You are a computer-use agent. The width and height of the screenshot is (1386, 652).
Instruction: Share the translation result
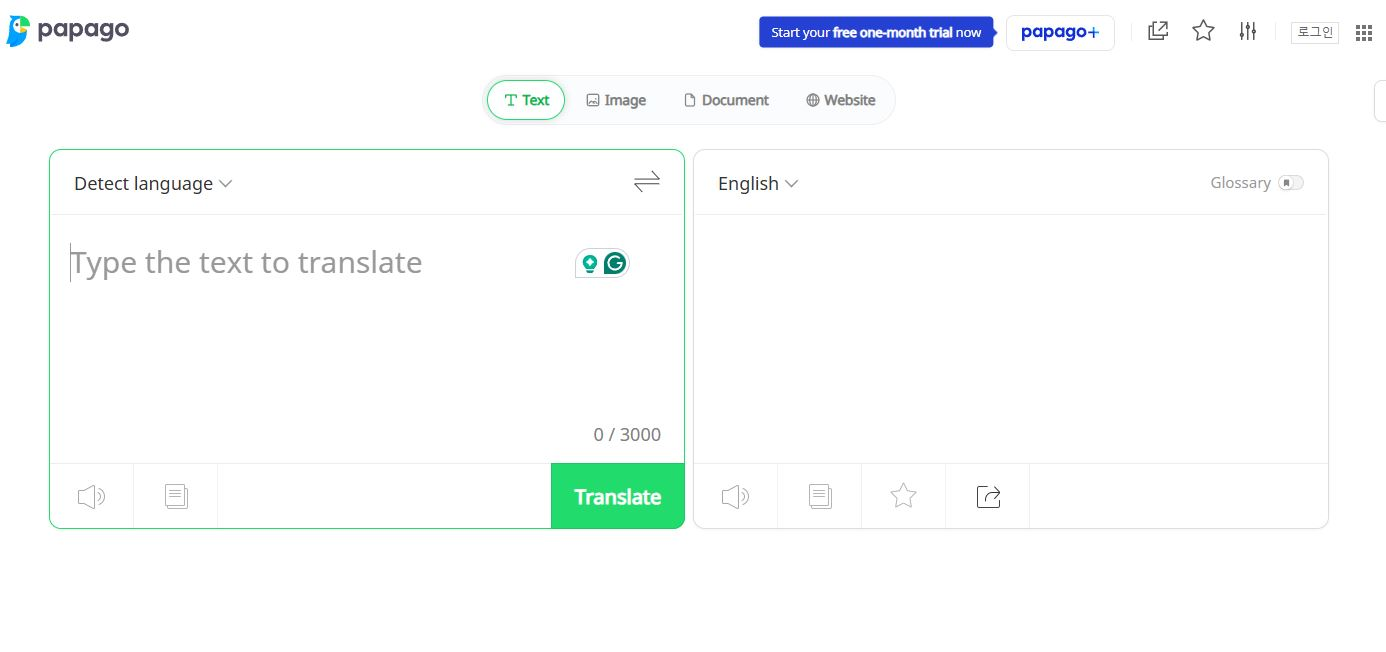pos(988,496)
